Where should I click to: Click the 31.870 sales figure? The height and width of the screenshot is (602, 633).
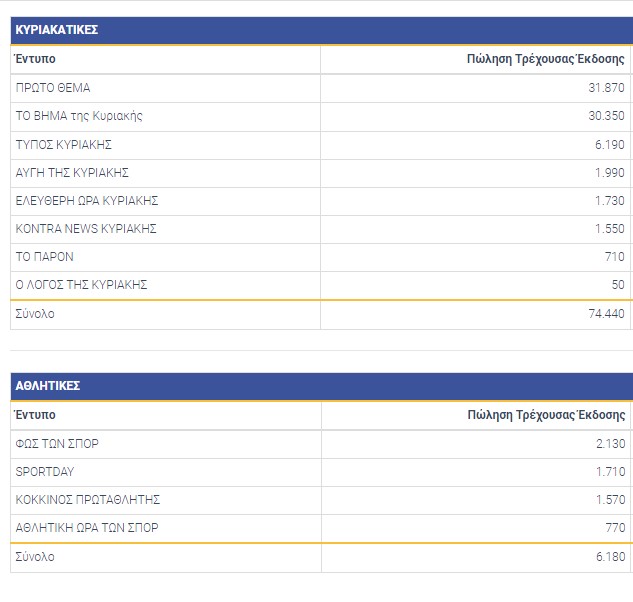[x=605, y=88]
